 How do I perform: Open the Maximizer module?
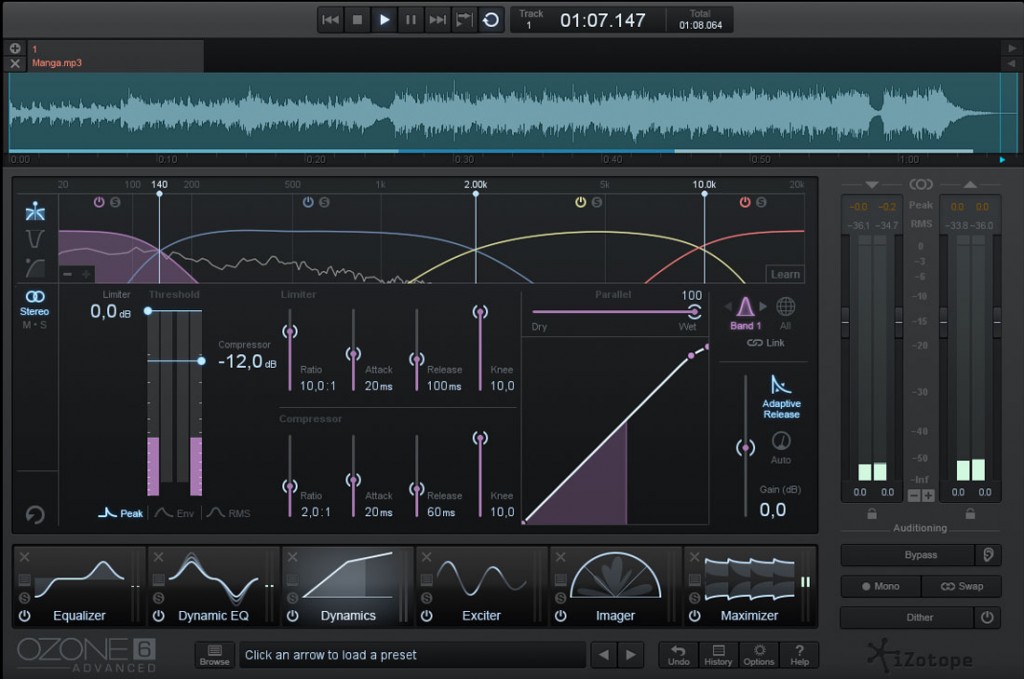point(749,586)
